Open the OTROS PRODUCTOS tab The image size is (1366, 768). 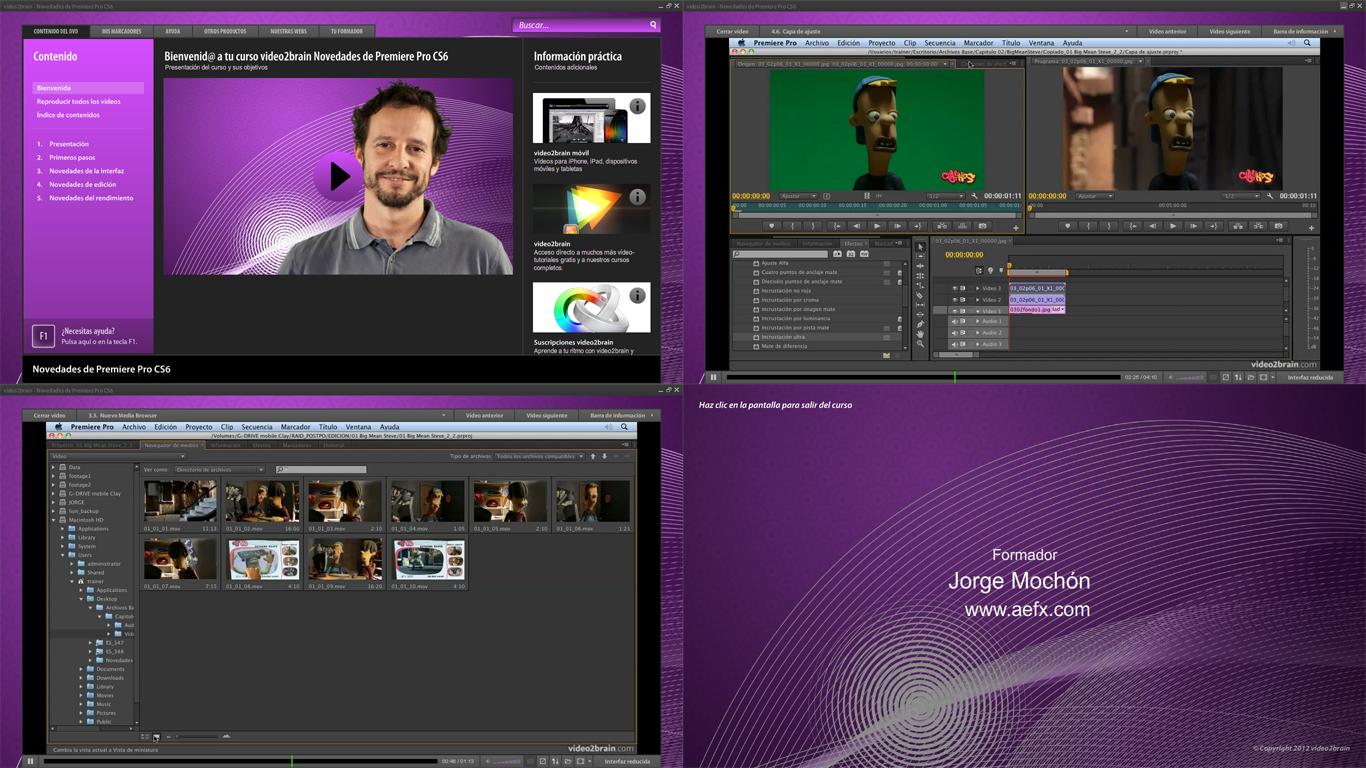pos(225,31)
